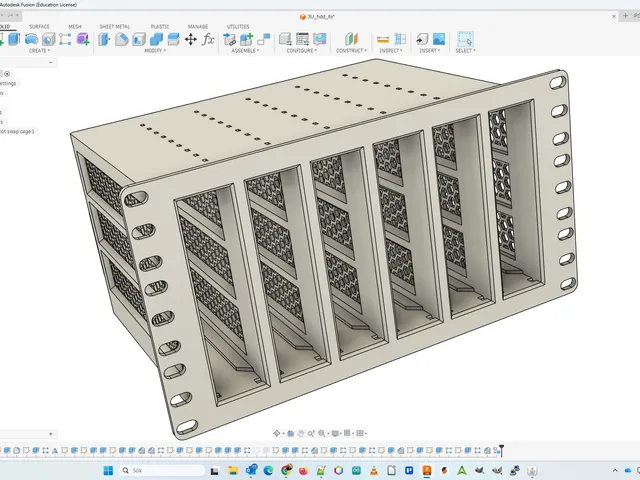640x480 pixels.
Task: Open the CONSTRUCT dropdown menu
Action: pos(351,51)
